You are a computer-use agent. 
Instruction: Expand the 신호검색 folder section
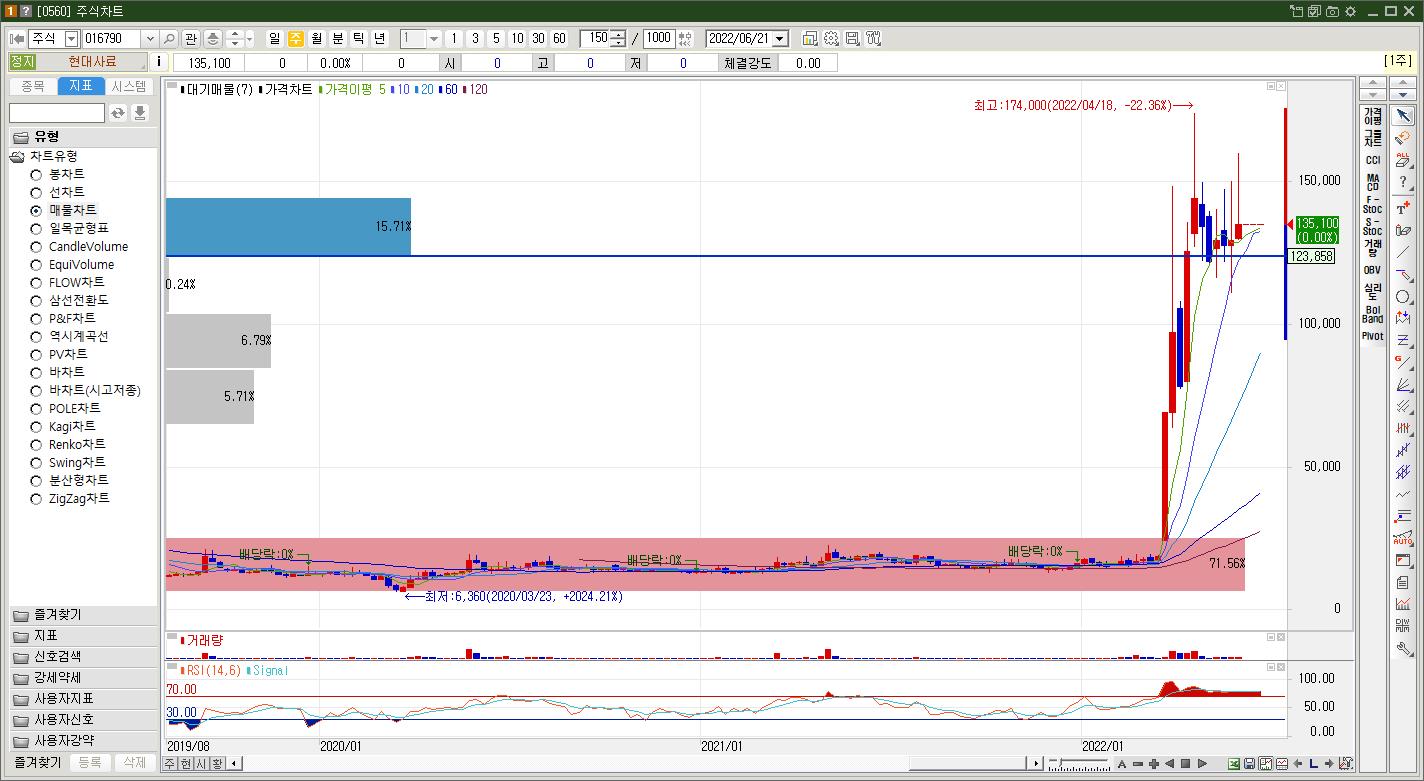tap(83, 657)
